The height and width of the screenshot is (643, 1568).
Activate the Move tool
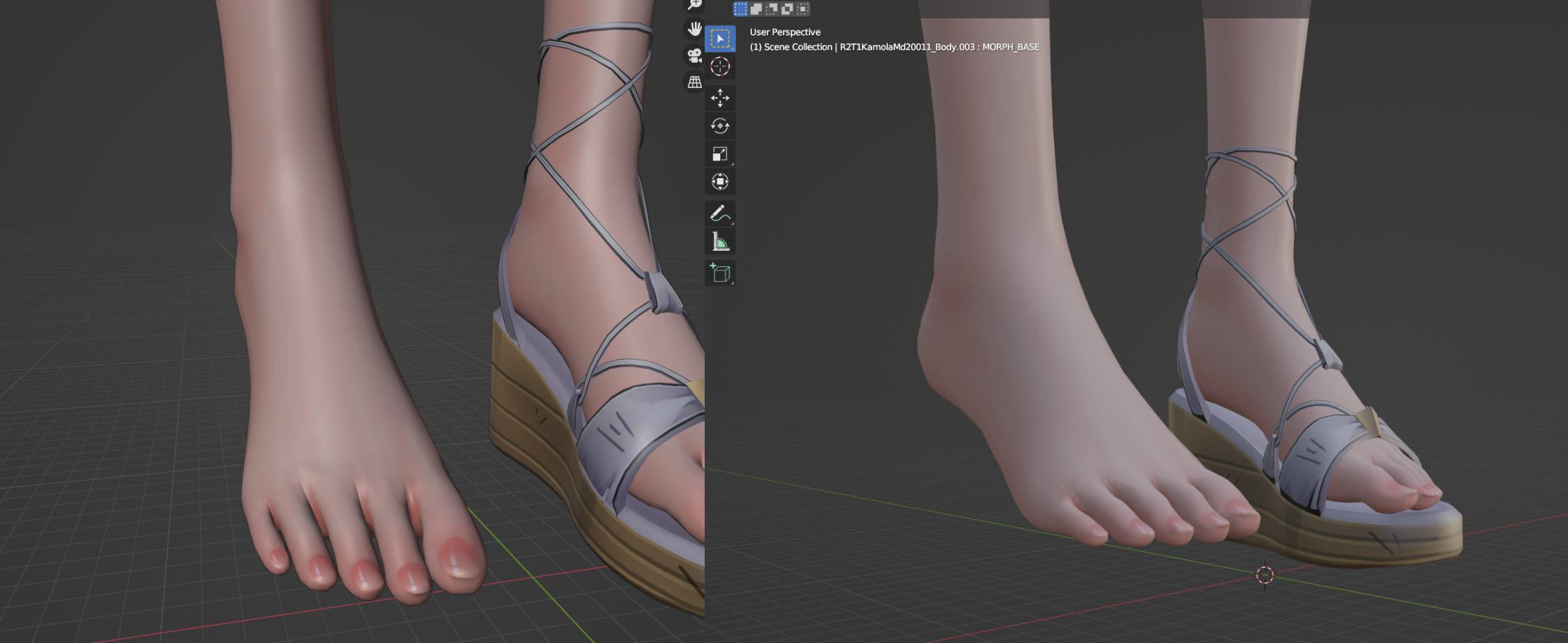tap(720, 98)
